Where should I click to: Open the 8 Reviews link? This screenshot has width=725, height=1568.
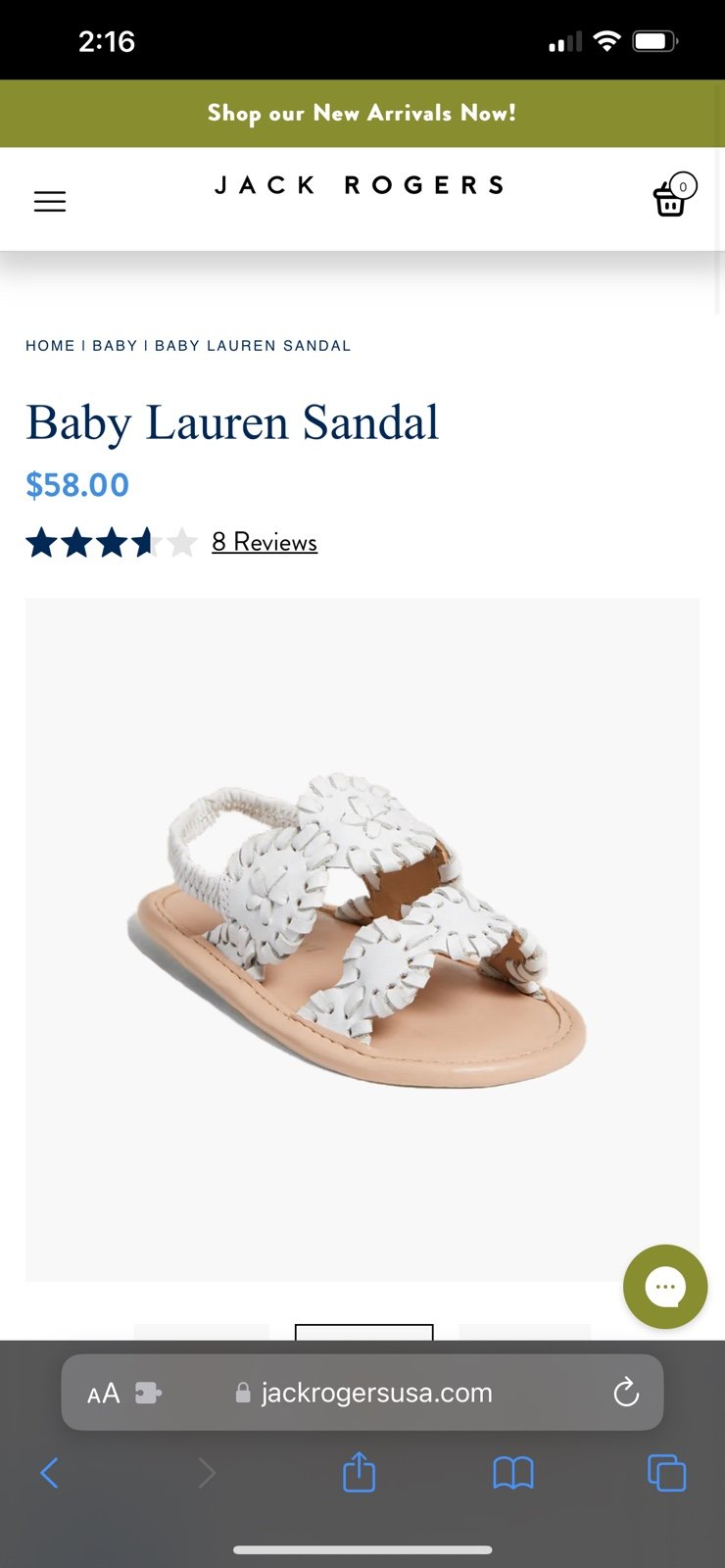265,542
